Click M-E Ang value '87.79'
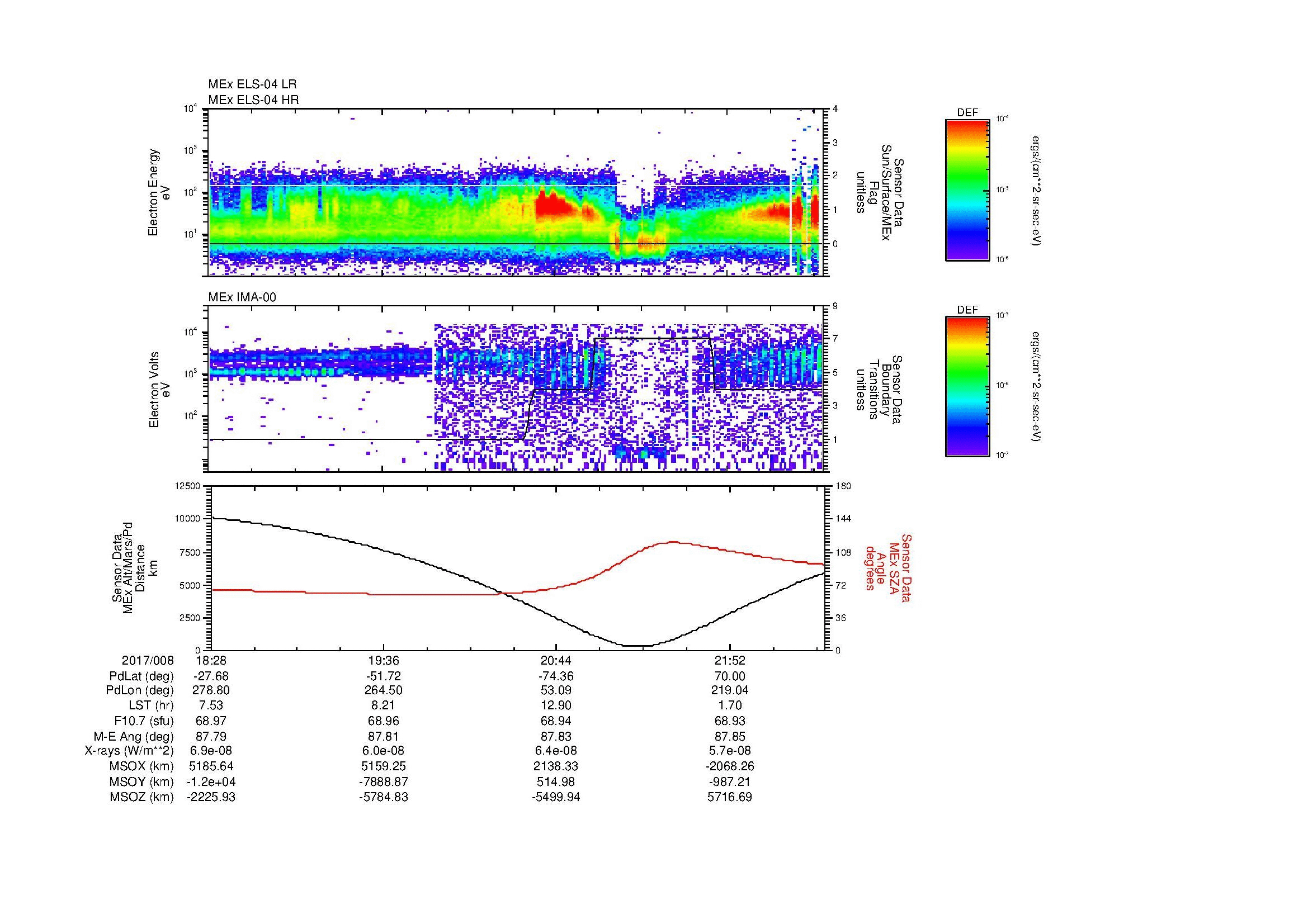 (211, 737)
